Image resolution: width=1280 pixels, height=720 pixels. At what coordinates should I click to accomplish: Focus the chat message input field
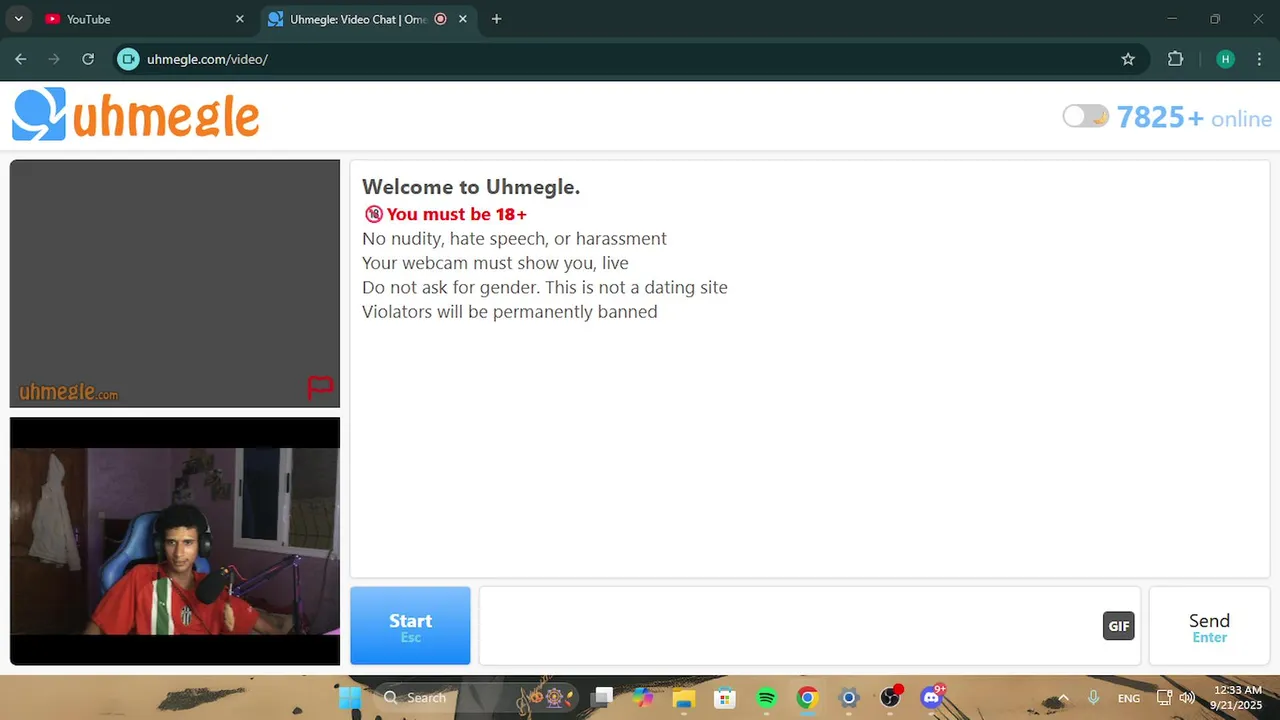tap(790, 626)
